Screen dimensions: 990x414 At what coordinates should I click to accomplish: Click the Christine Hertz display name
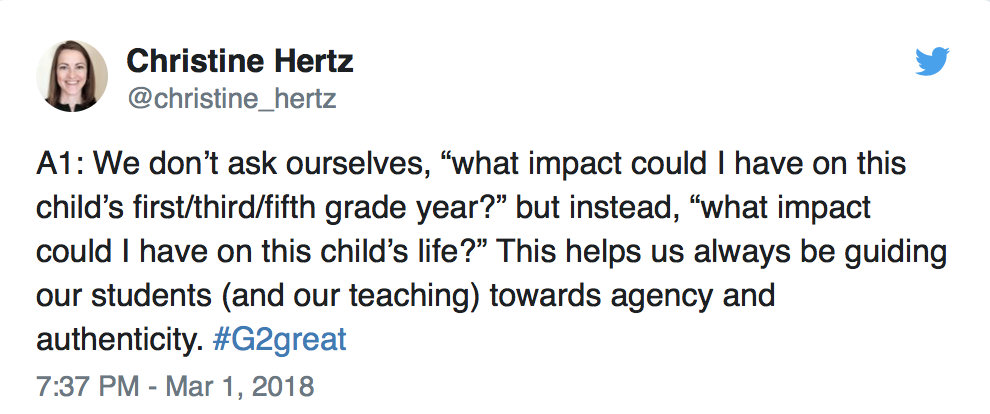coord(240,62)
